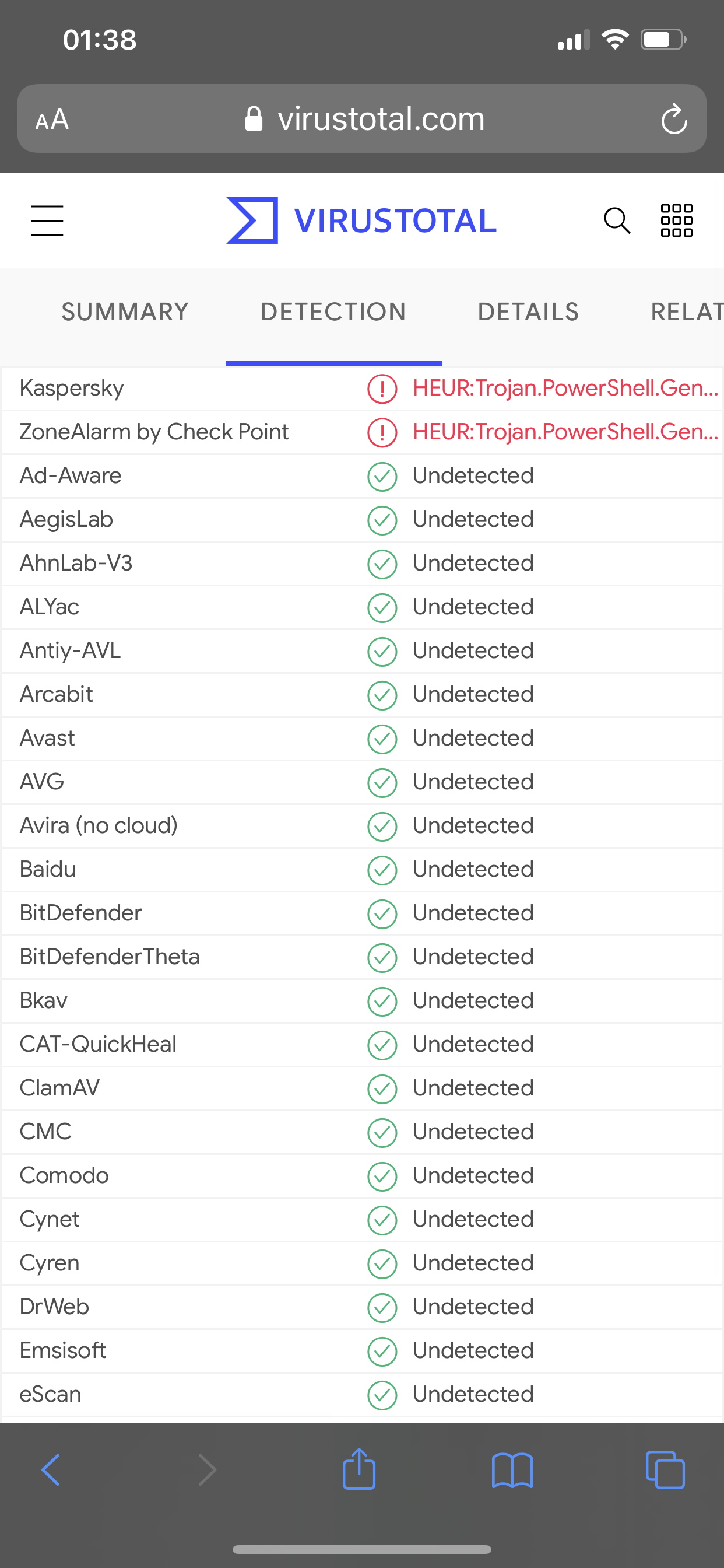Open the hamburger menu

coord(47,220)
